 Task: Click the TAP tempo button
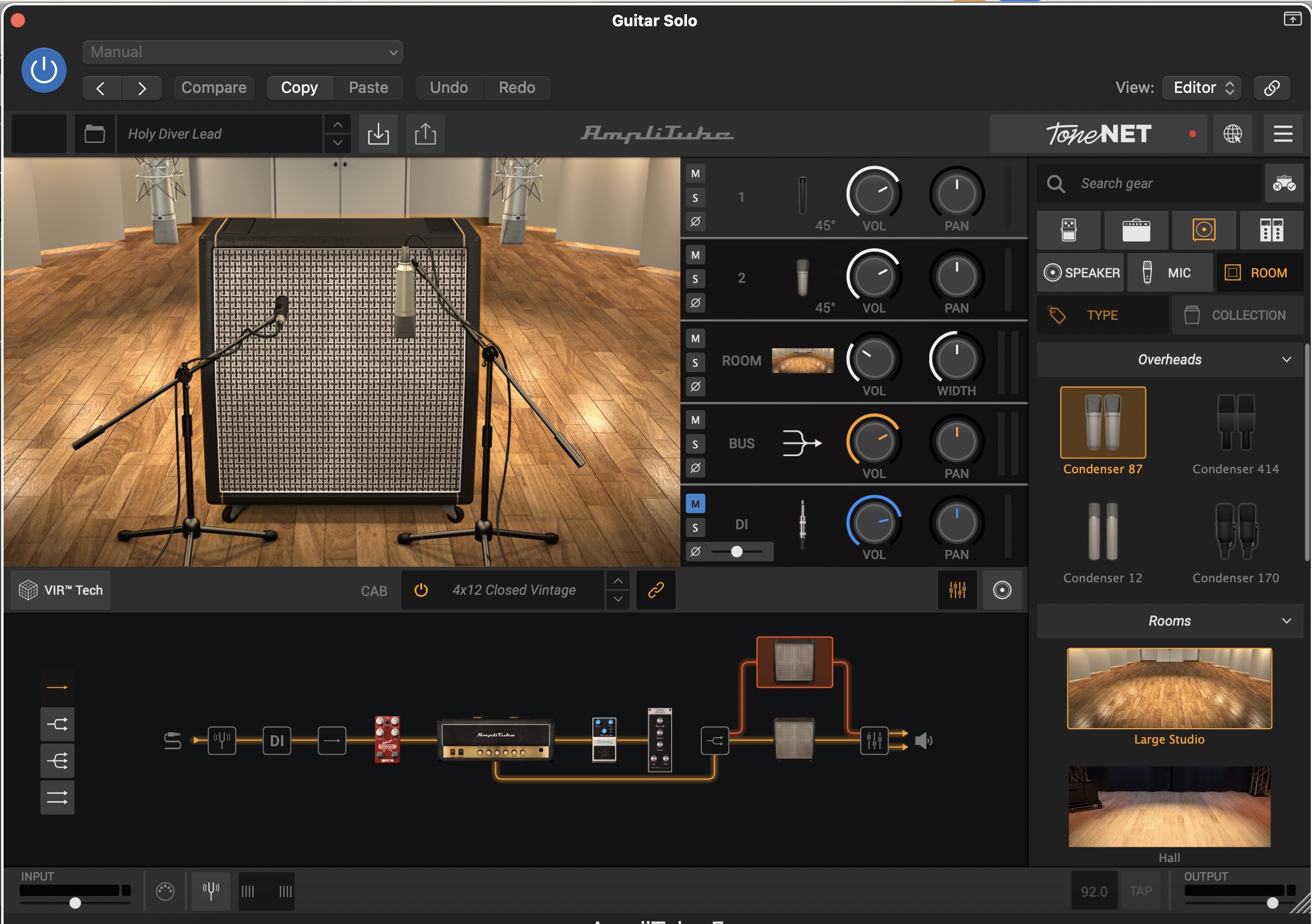tap(1141, 891)
